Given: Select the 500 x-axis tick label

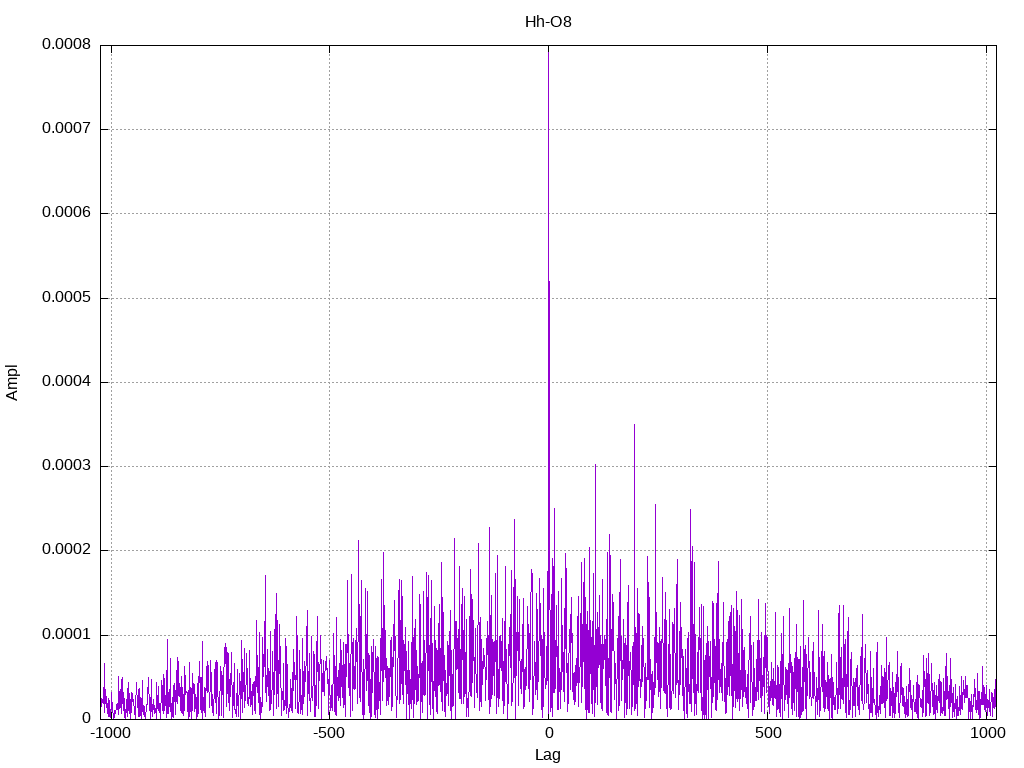Looking at the screenshot, I should click(767, 733).
